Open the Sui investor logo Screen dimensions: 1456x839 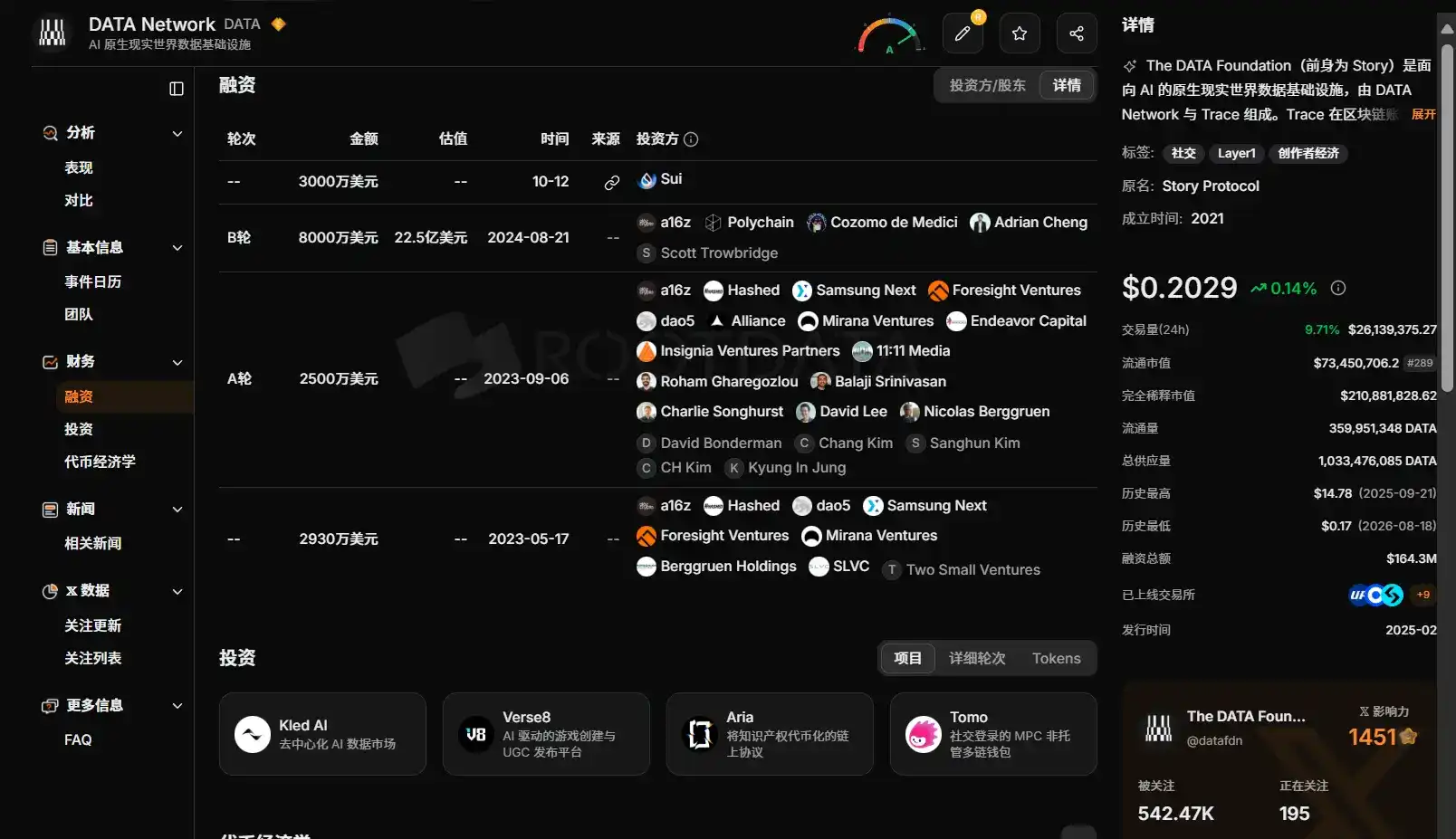(x=647, y=180)
